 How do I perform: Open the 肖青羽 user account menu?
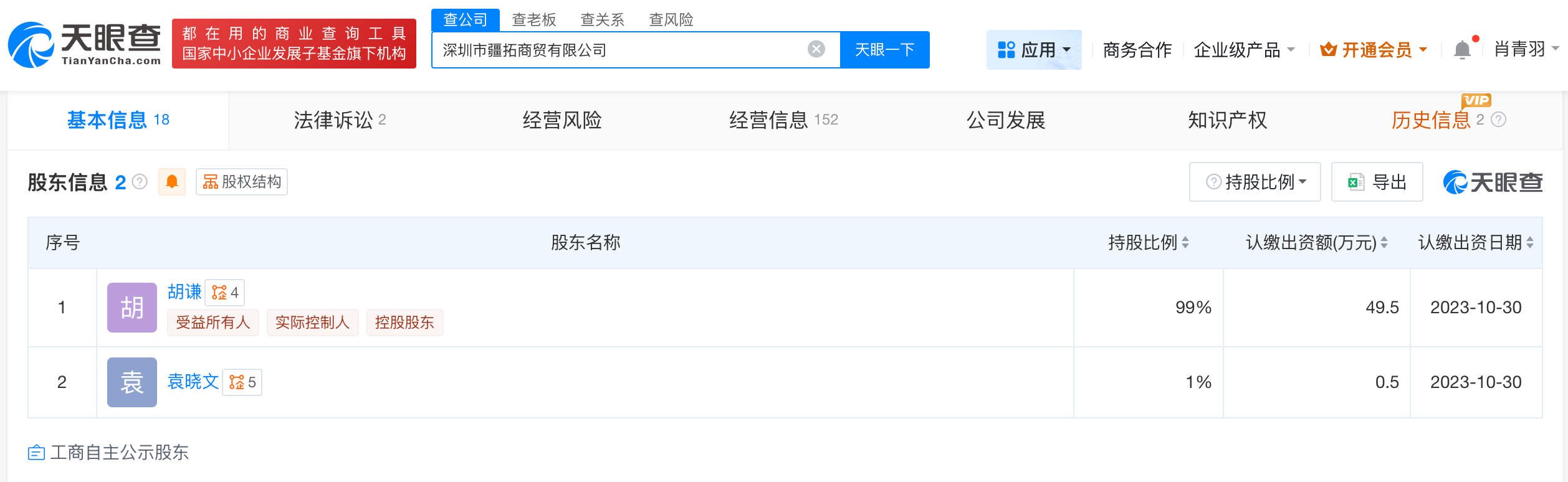click(x=1526, y=49)
